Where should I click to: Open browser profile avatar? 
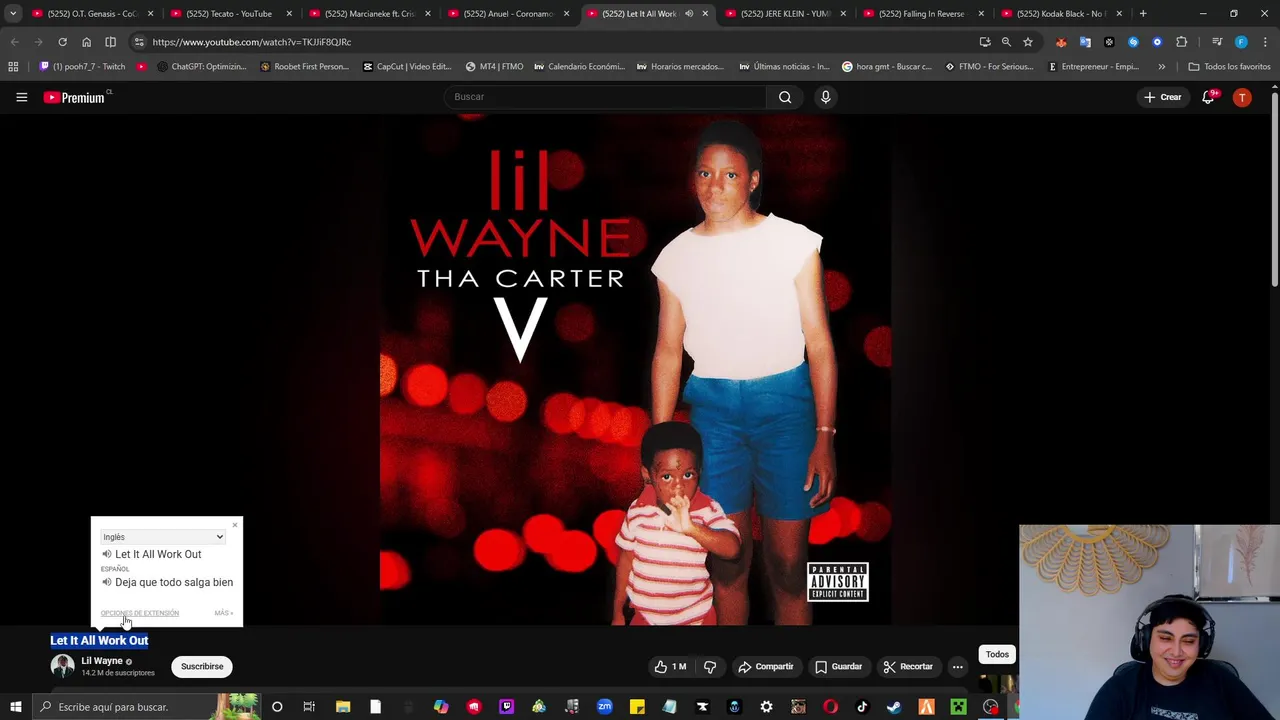pyautogui.click(x=1241, y=42)
